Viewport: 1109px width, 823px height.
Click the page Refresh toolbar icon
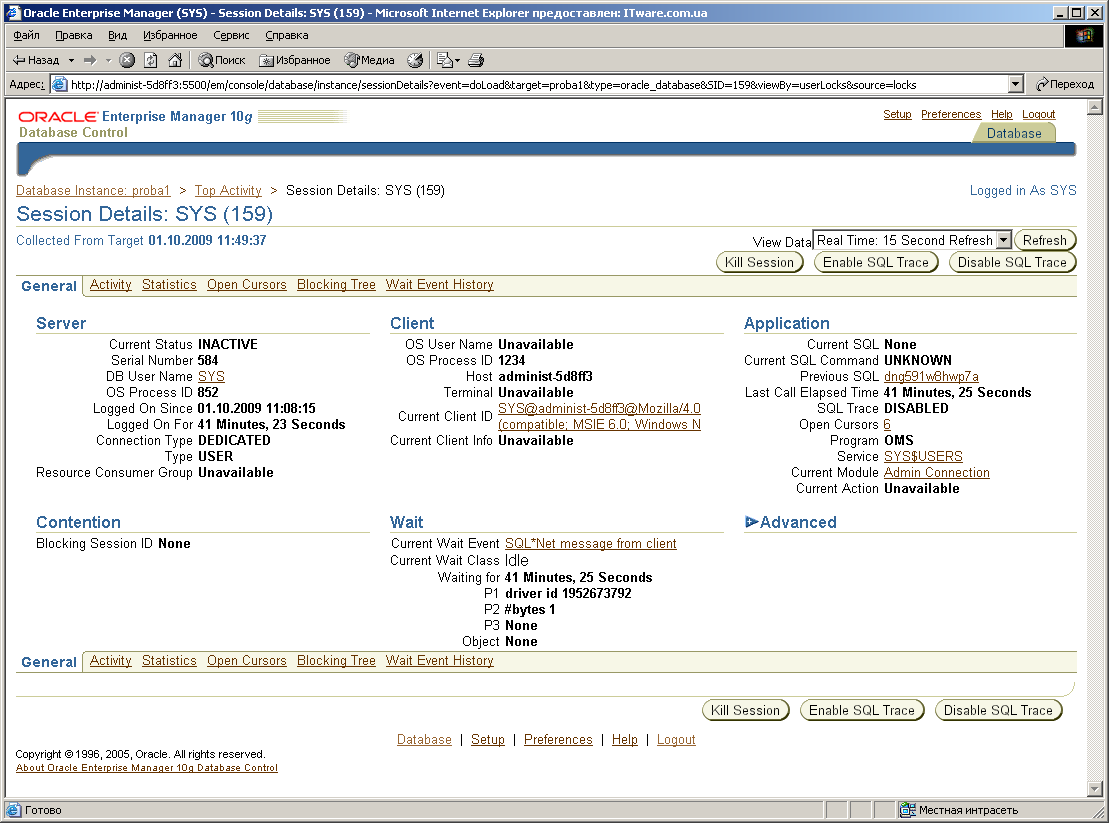point(151,60)
